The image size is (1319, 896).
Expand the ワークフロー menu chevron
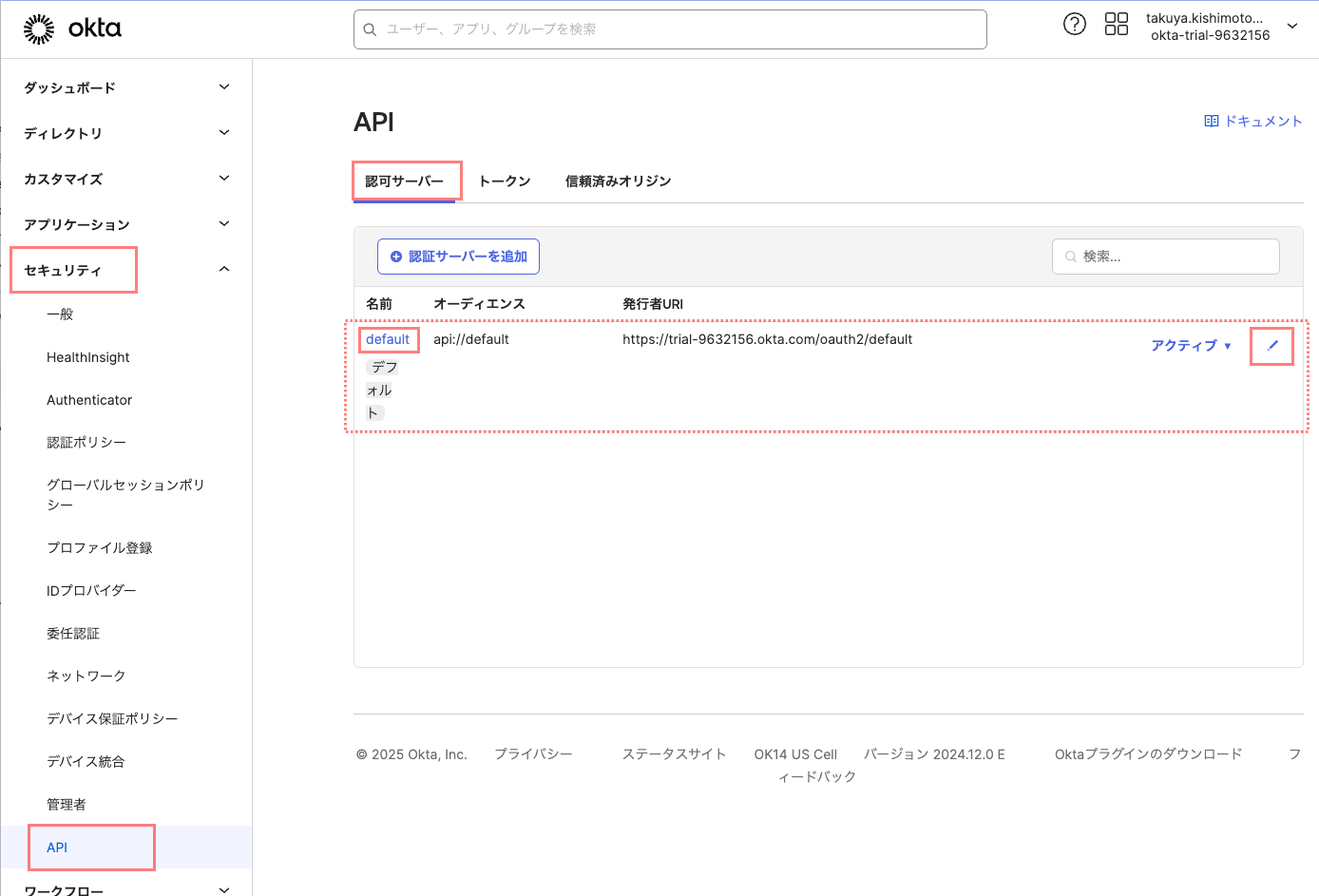[224, 890]
